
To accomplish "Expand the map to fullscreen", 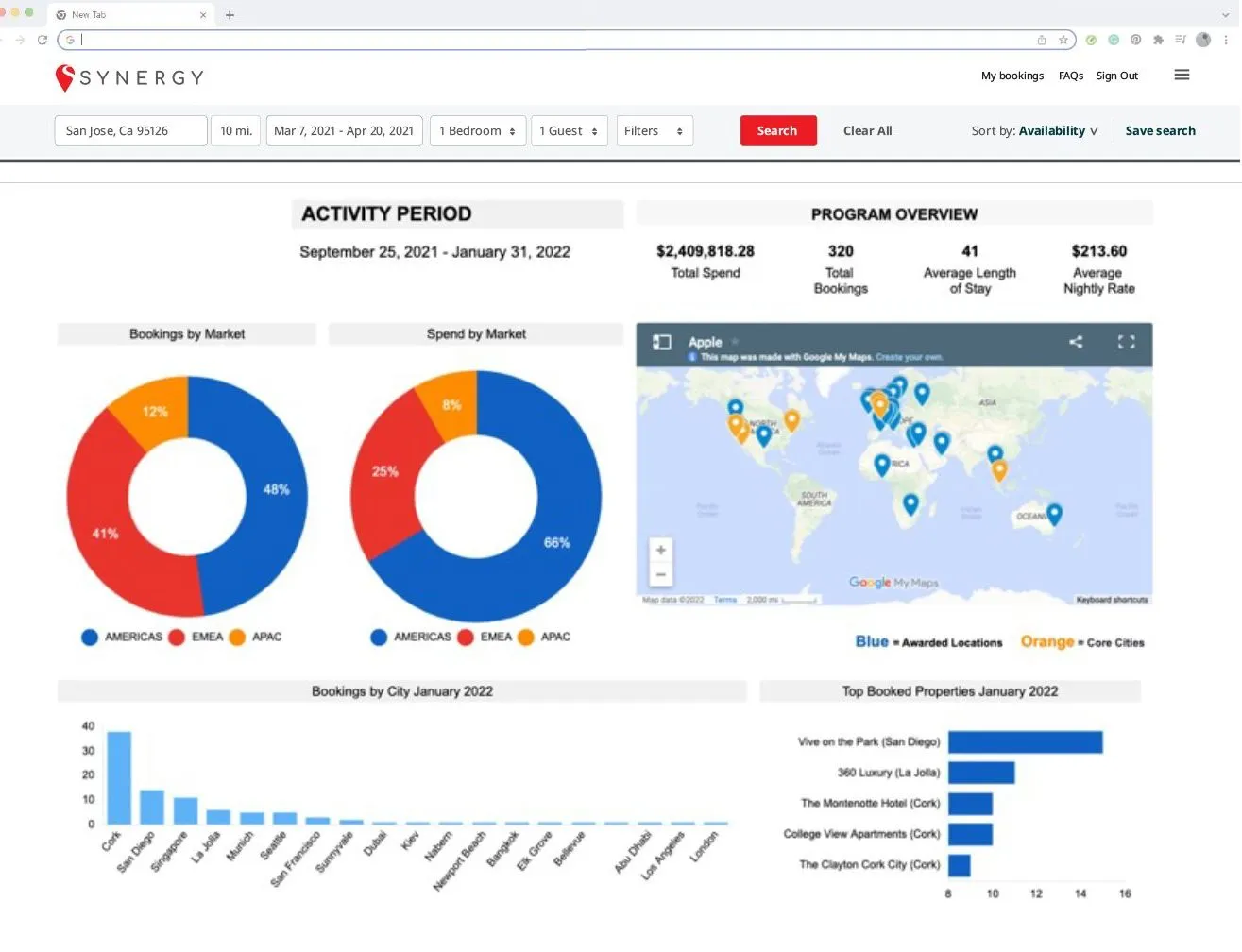I will (x=1126, y=344).
